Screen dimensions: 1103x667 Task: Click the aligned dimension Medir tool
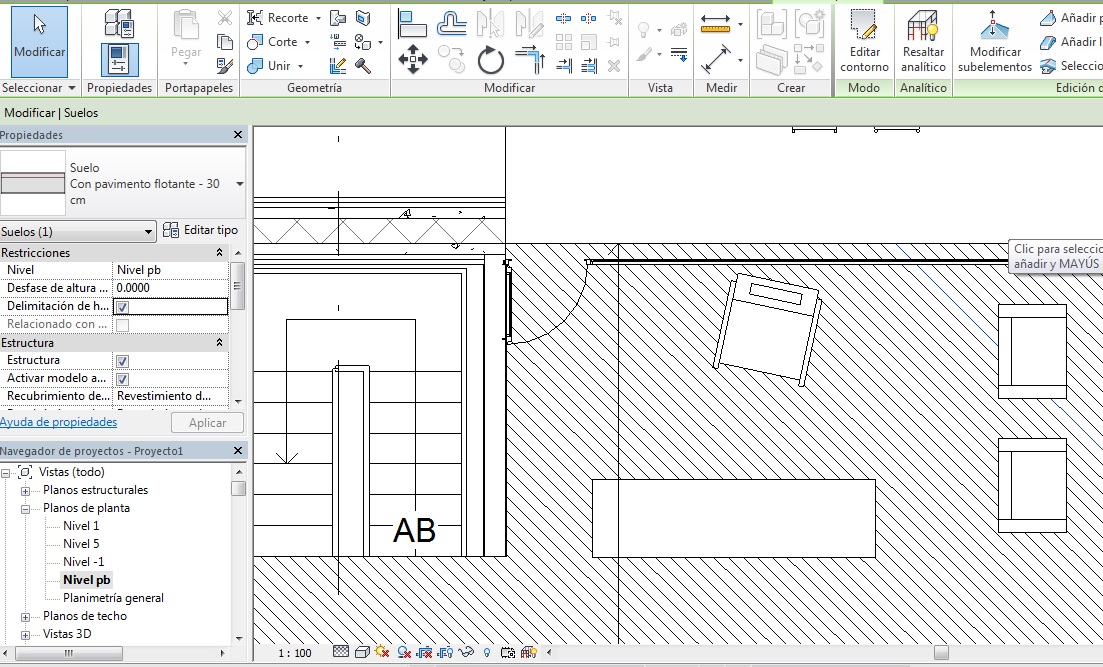[716, 61]
